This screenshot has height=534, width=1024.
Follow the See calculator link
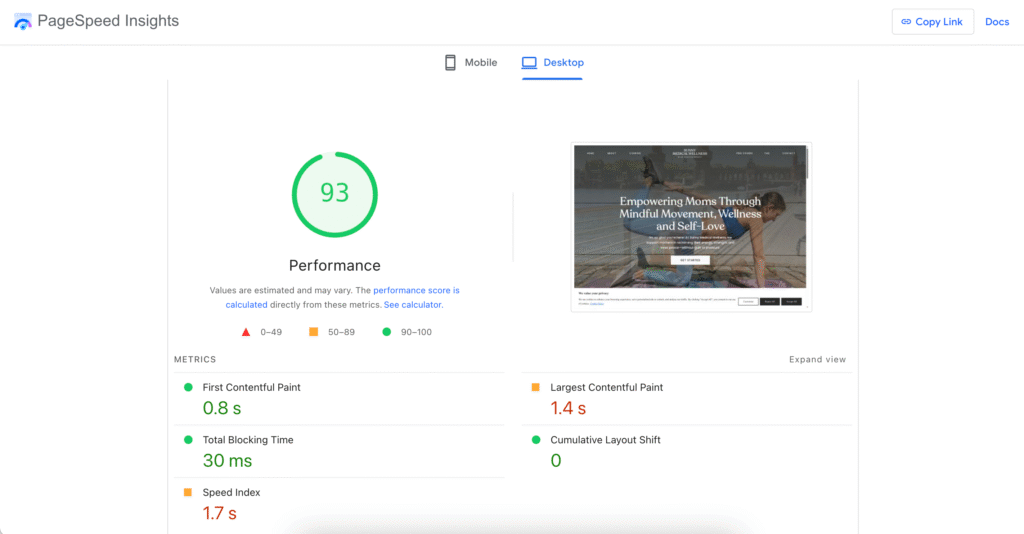[x=412, y=305]
